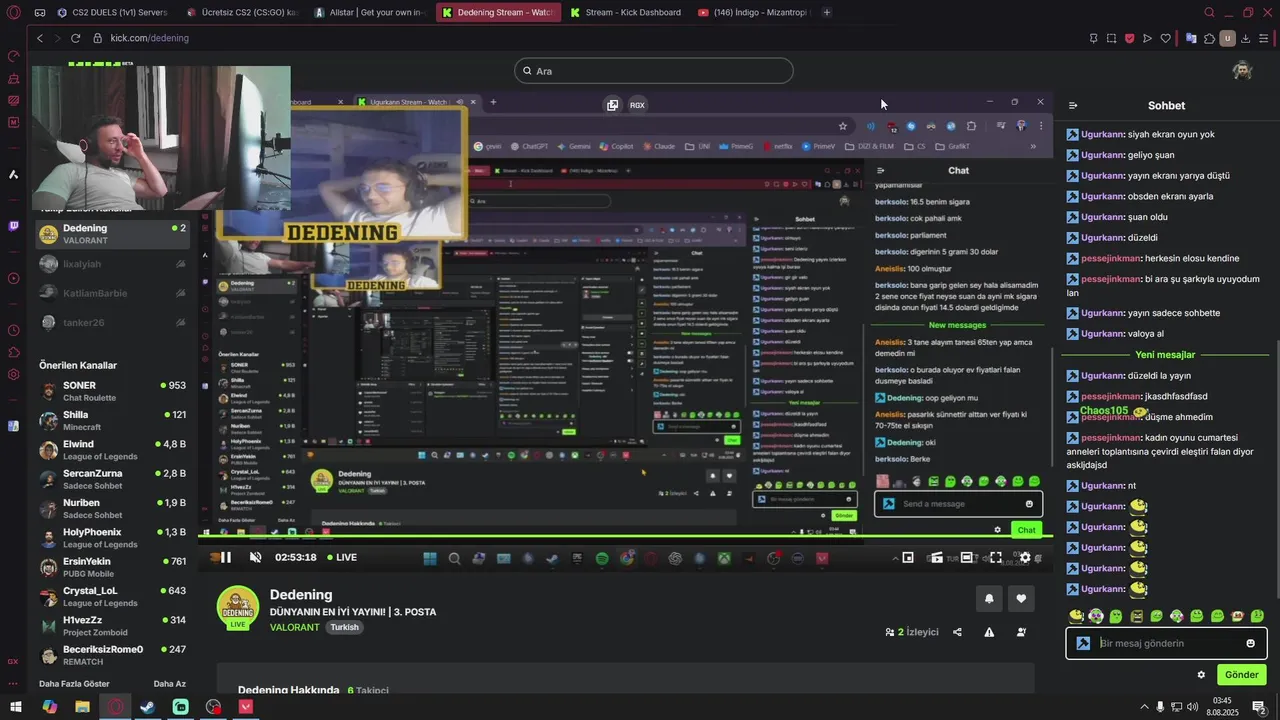Switch to '(146) İndigo - Mizantropi' YouTube tab
The image size is (1280, 720).
click(753, 12)
